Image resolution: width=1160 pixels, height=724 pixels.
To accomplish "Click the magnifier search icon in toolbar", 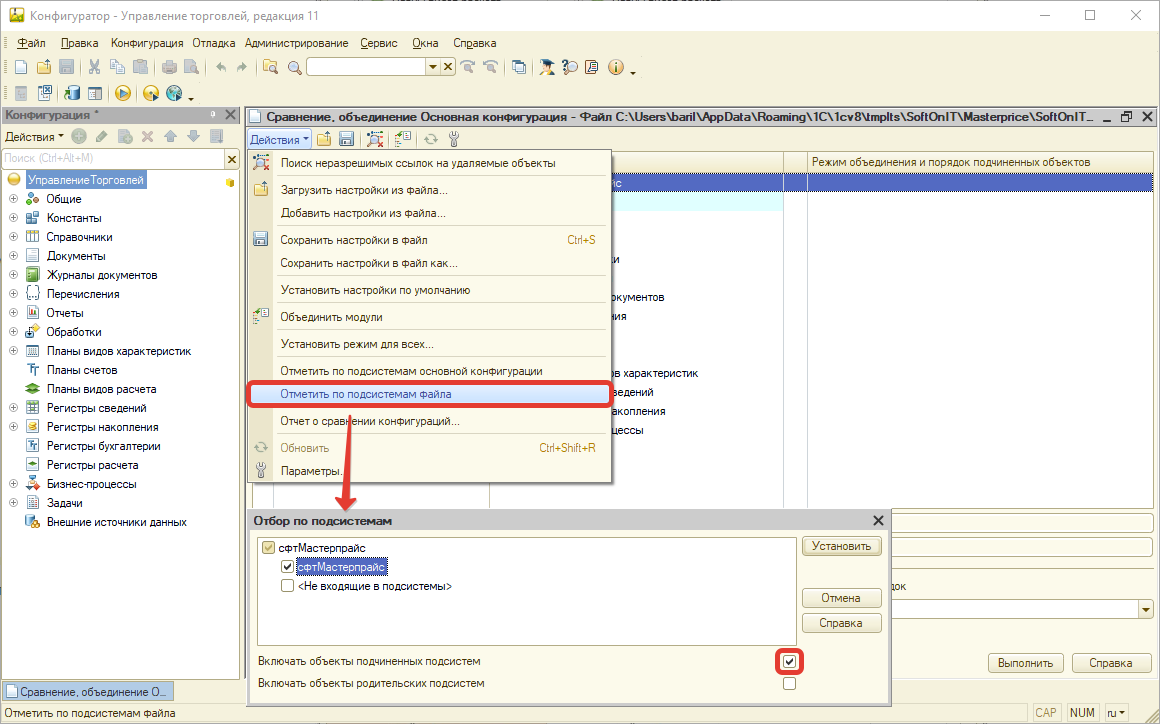I will [294, 67].
